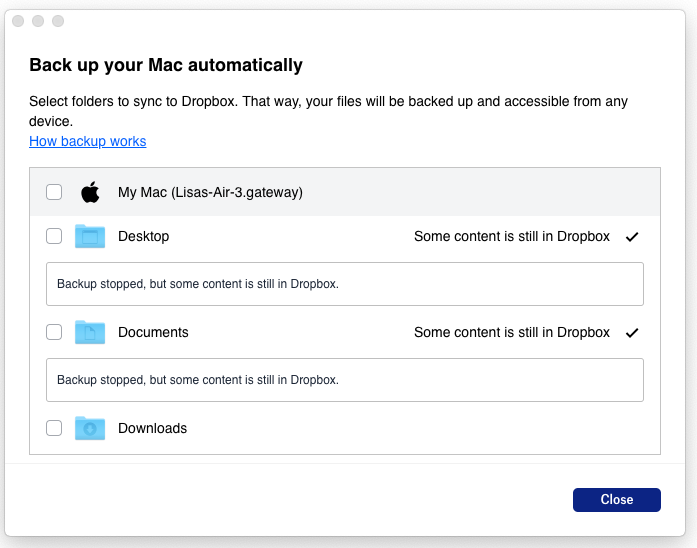697x548 pixels.
Task: Click the Desktop backup stopped message box
Action: 344,284
